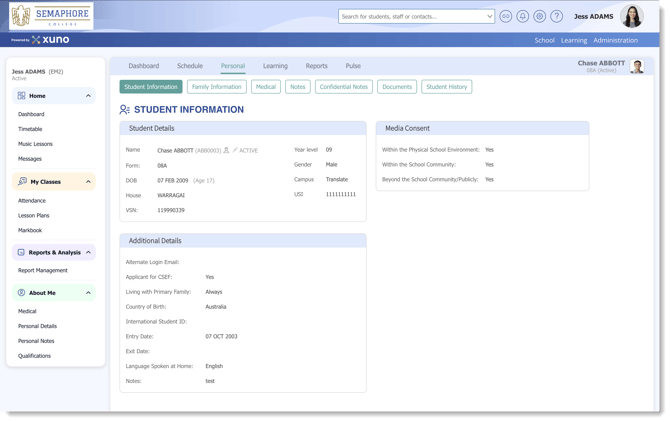Open the help question mark icon
This screenshot has width=670, height=422.
coord(556,17)
